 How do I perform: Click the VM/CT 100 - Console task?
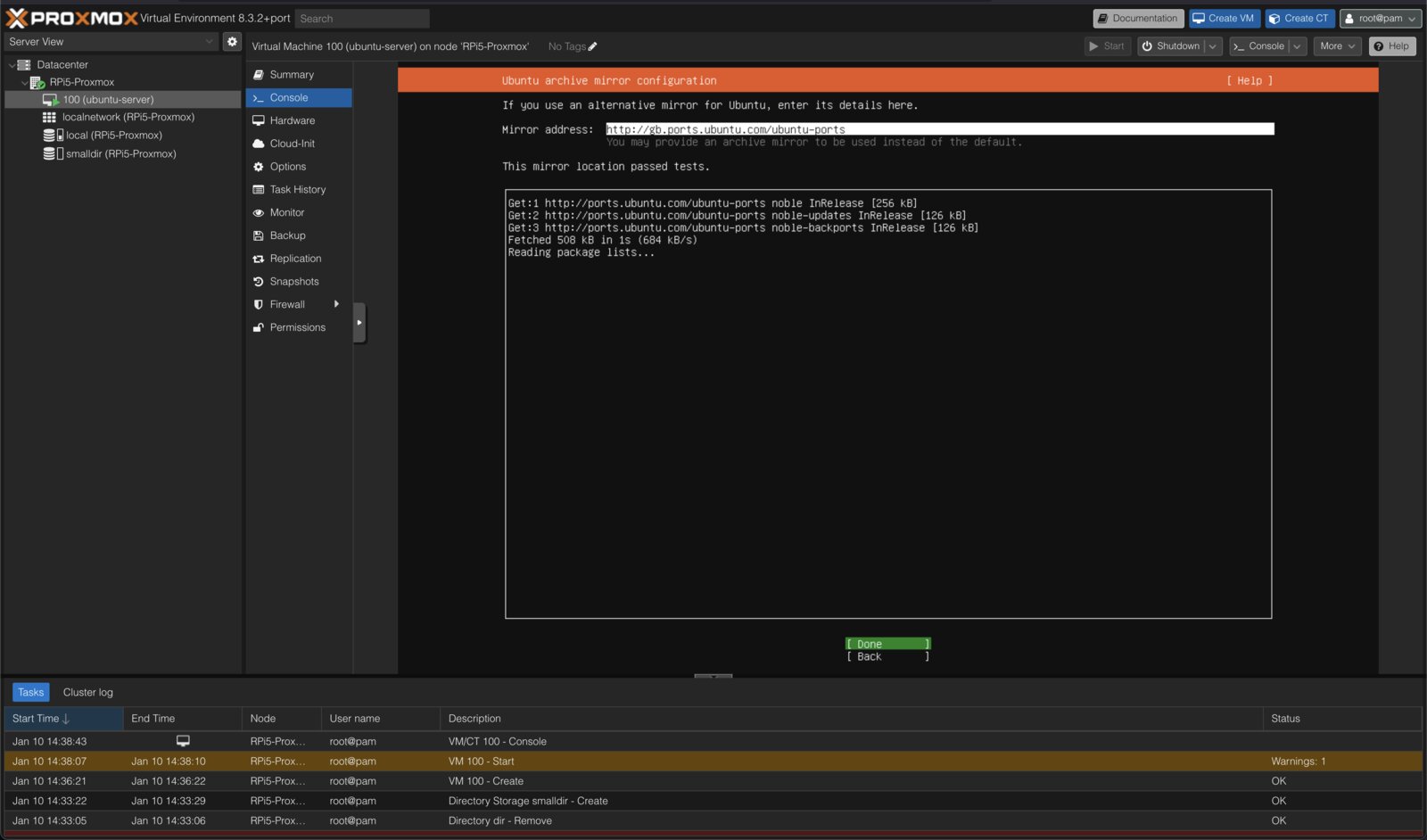click(713, 741)
